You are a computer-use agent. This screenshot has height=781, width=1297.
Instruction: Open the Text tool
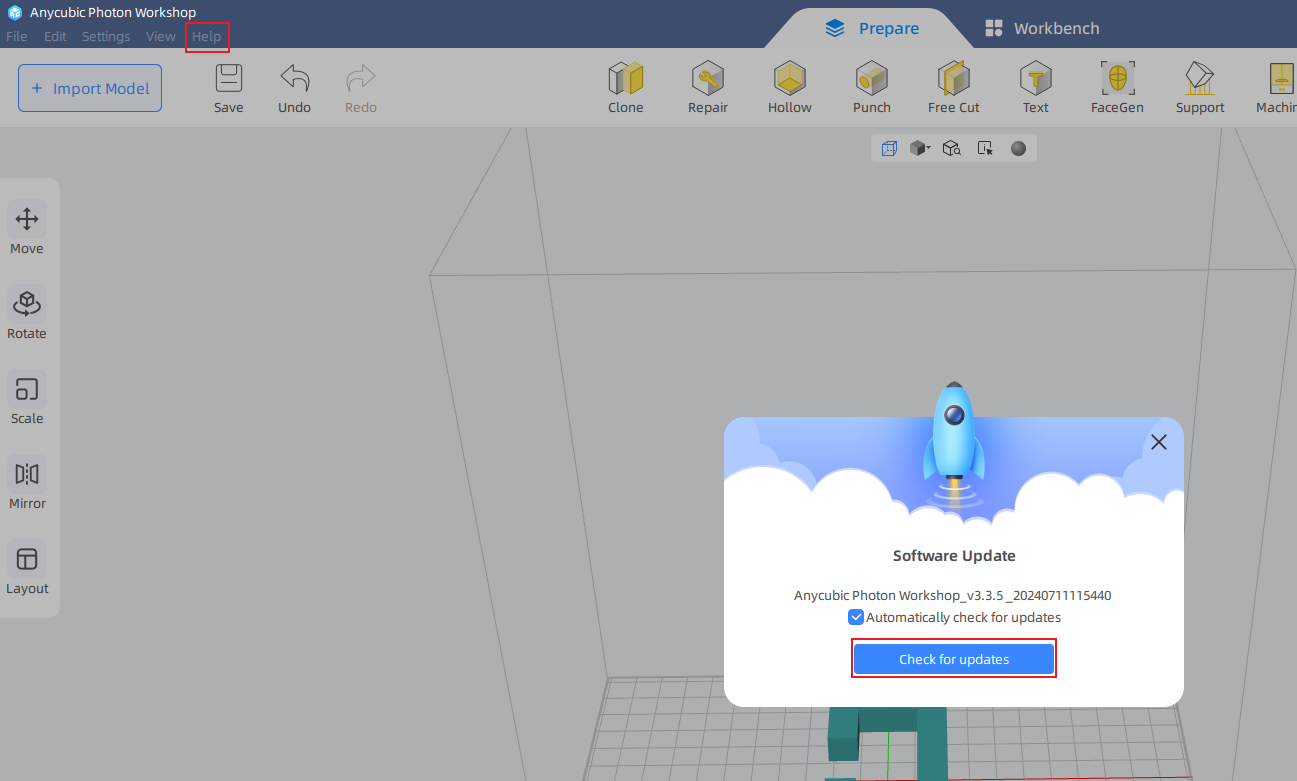(x=1036, y=88)
